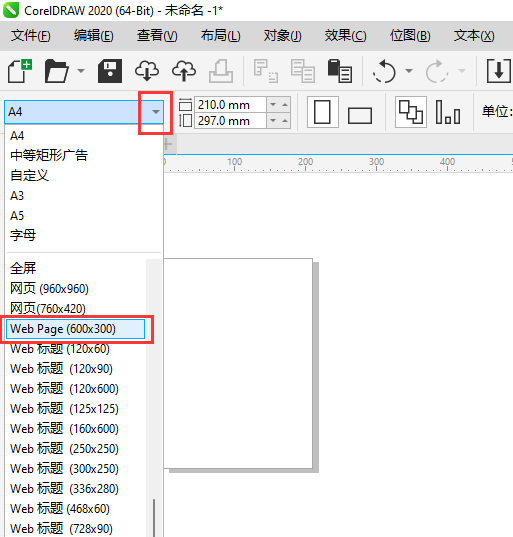Click the cloud download icon
Image resolution: width=513 pixels, height=537 pixels.
coord(147,71)
